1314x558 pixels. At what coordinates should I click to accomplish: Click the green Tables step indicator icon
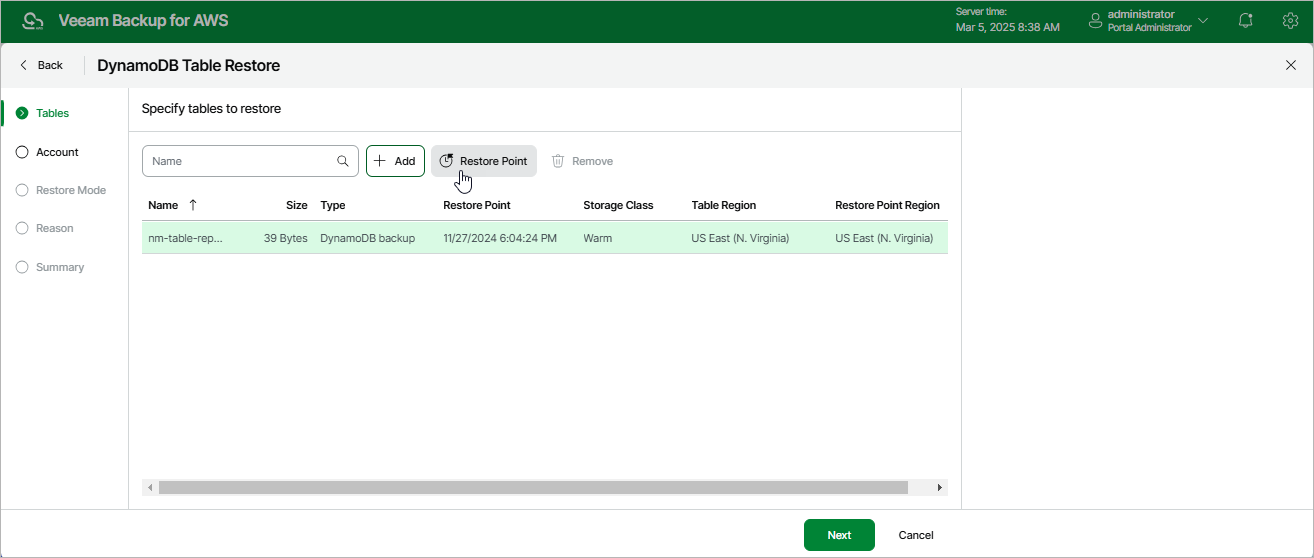coord(22,113)
